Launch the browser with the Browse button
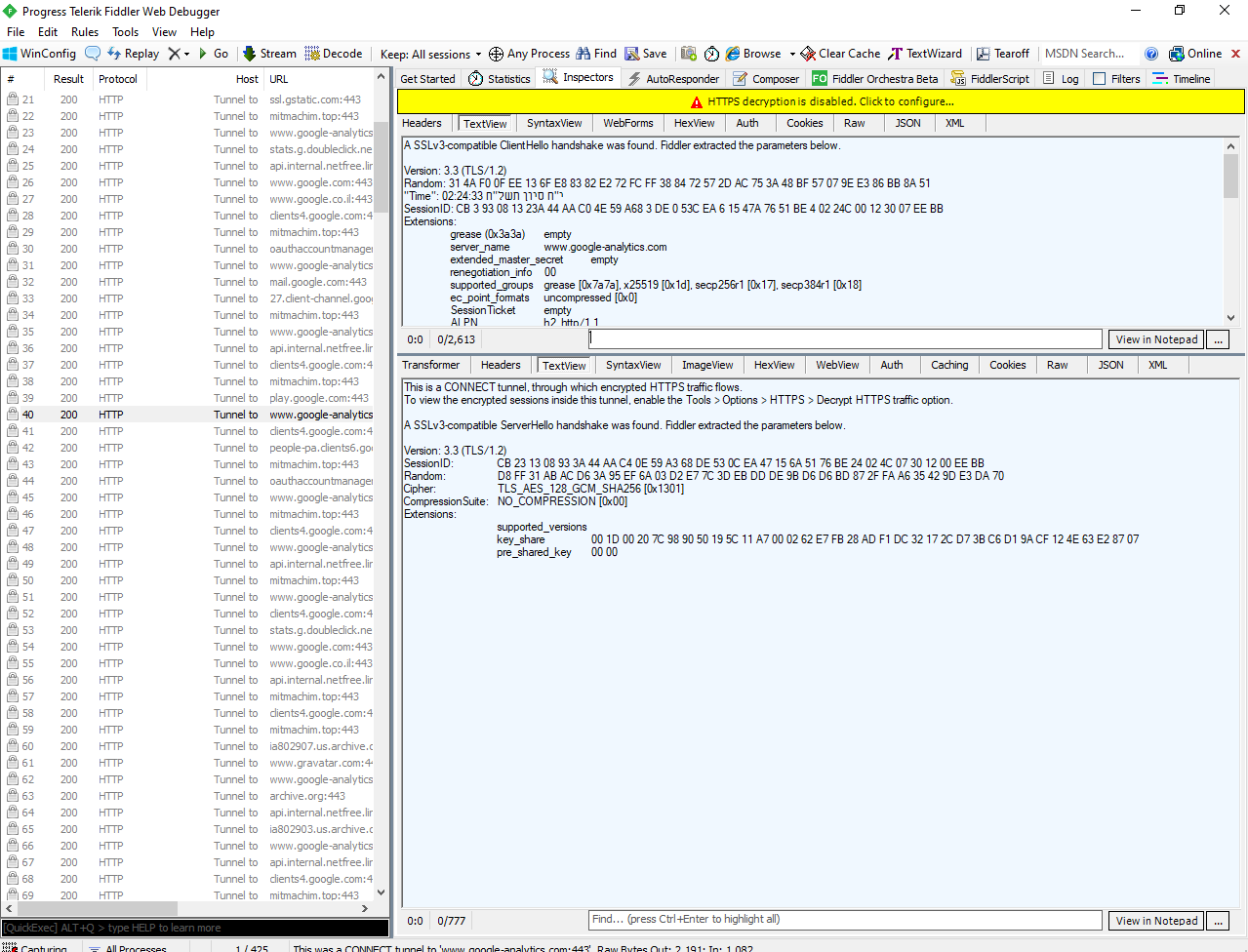 click(x=753, y=54)
